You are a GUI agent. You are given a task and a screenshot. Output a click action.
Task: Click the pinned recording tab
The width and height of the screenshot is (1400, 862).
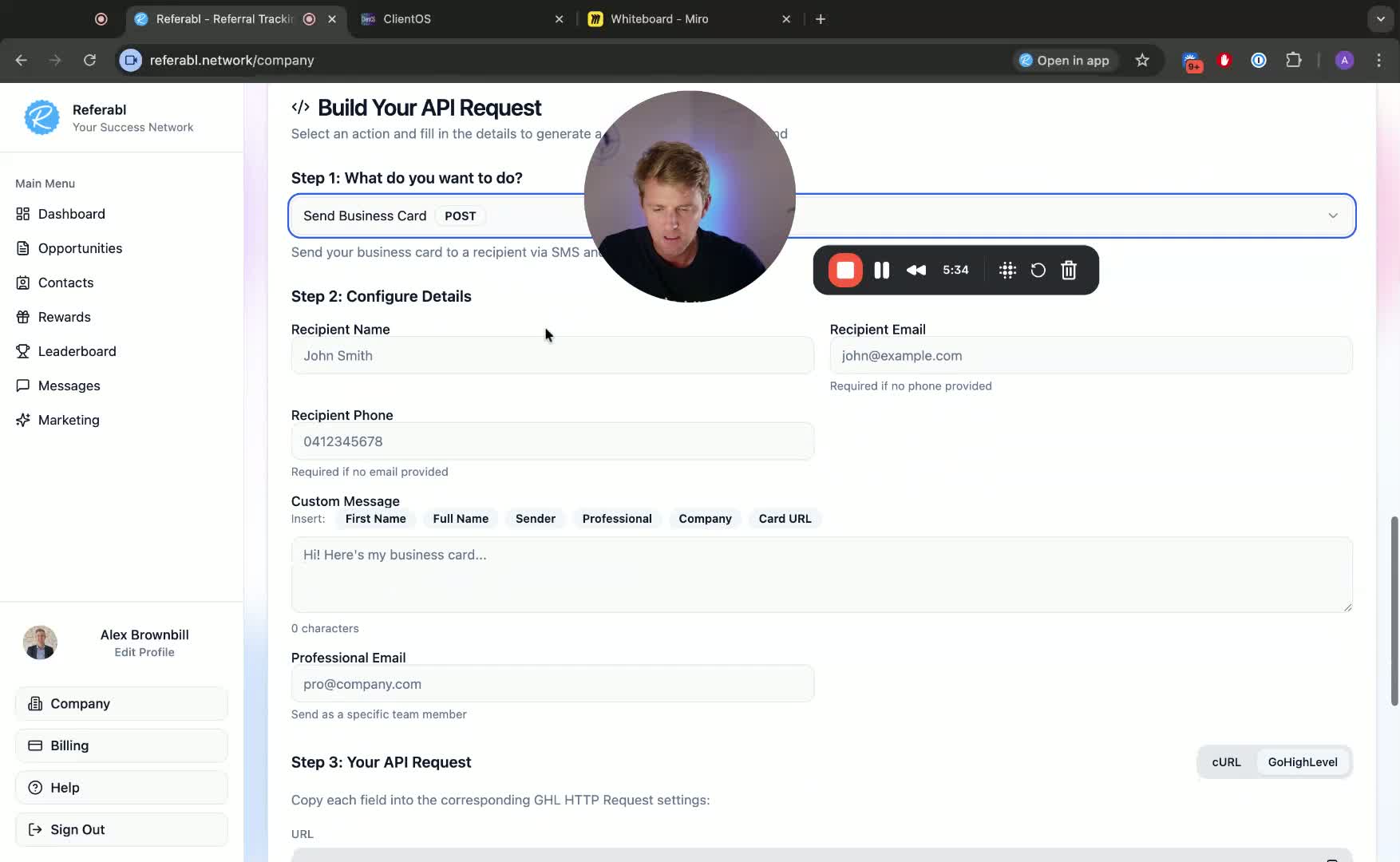pos(101,19)
